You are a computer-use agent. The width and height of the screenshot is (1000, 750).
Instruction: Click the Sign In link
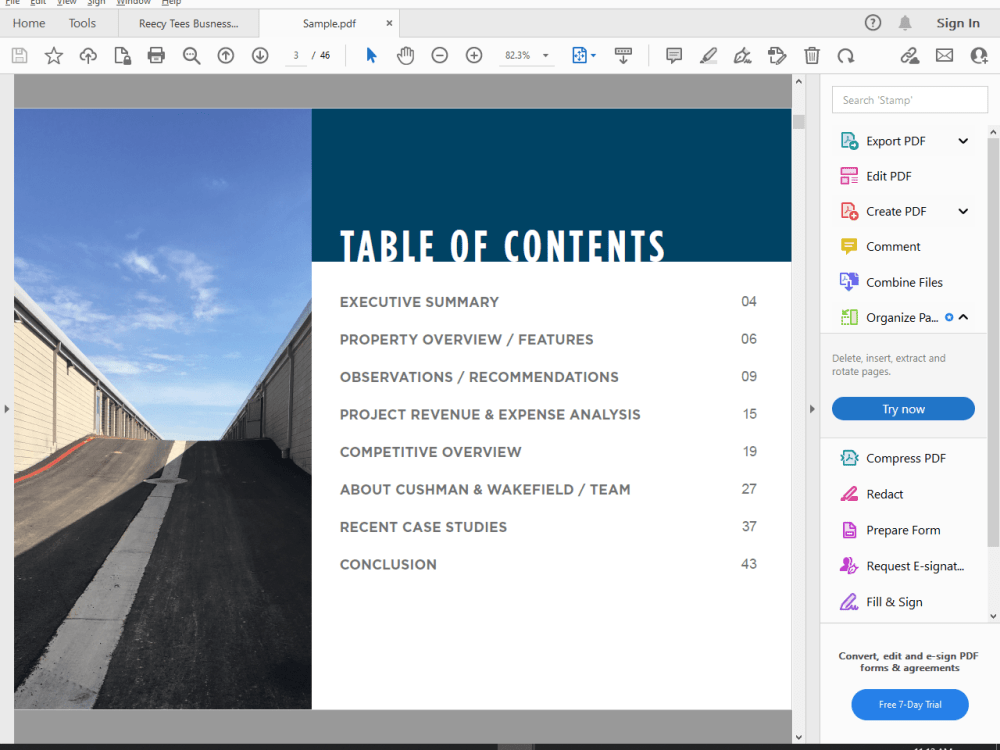click(x=958, y=23)
